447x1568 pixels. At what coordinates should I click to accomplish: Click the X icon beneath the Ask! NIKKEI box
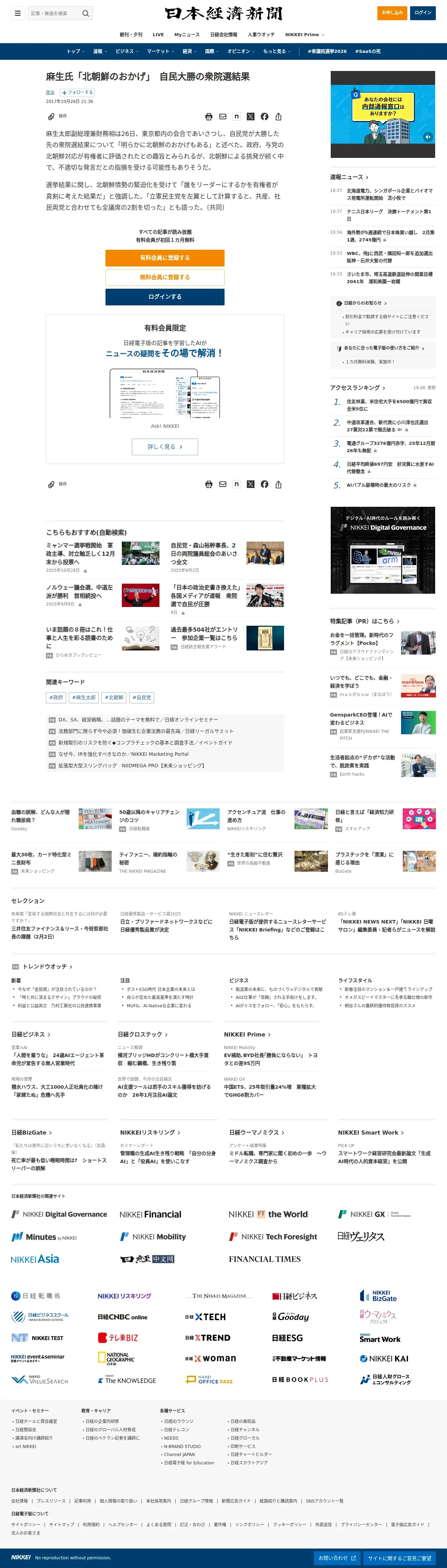tap(250, 485)
